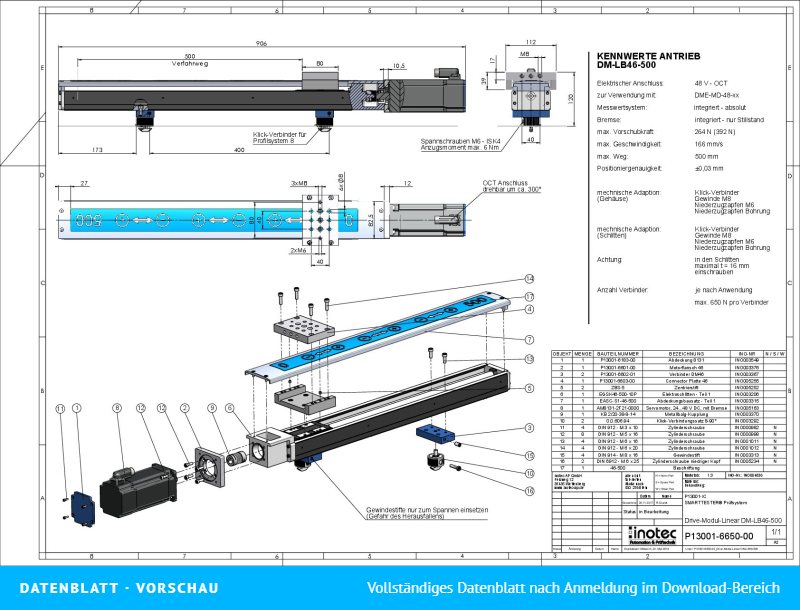Click balloon number 16 in exploded view
Screen dimensions: 800x610
coord(529,491)
